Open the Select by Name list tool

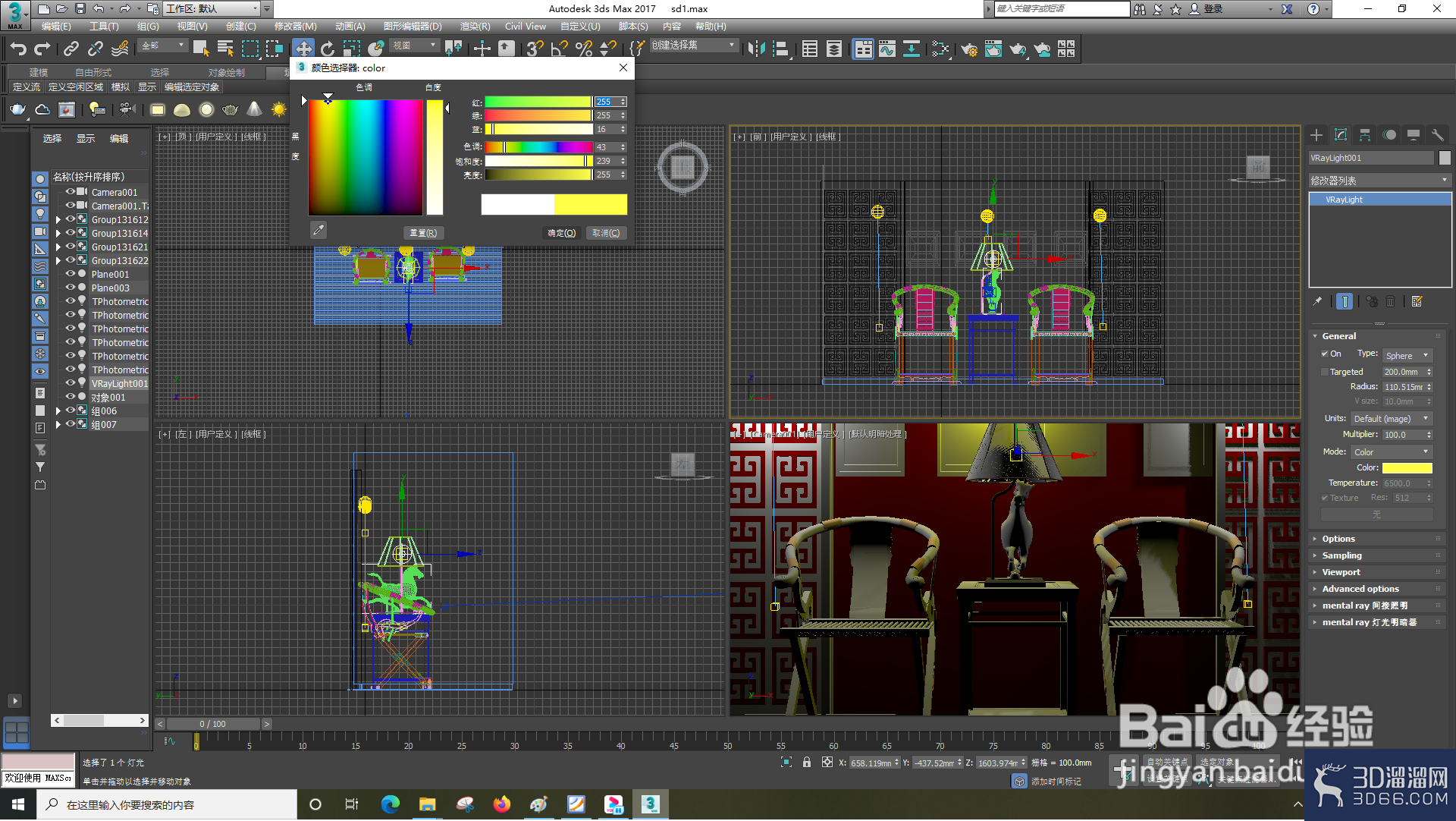(x=225, y=49)
